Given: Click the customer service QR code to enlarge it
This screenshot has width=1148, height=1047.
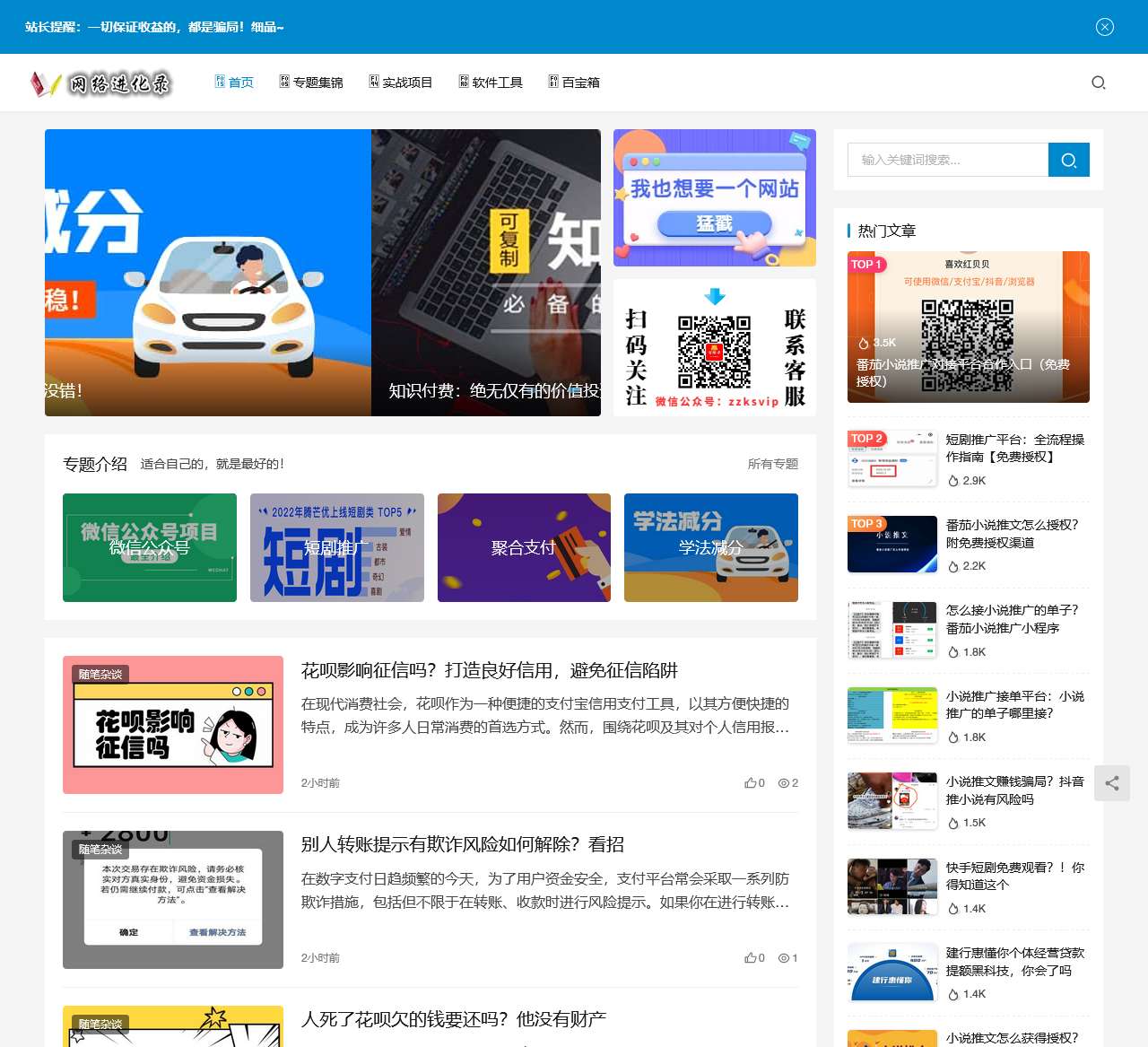Looking at the screenshot, I should 714,353.
